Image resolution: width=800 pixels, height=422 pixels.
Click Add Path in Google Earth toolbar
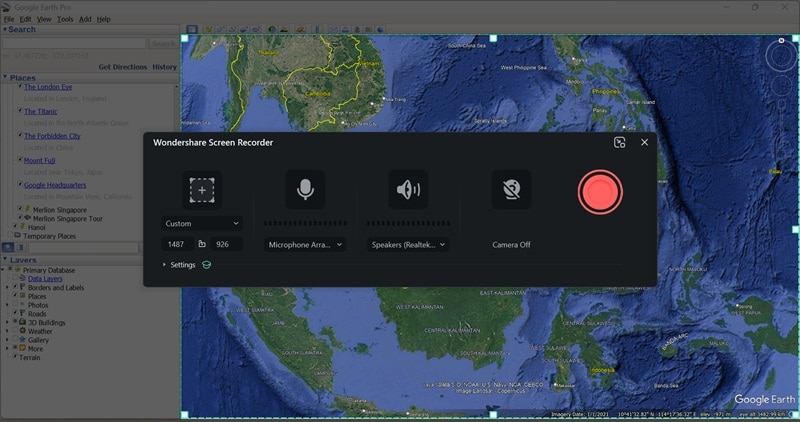[232, 30]
